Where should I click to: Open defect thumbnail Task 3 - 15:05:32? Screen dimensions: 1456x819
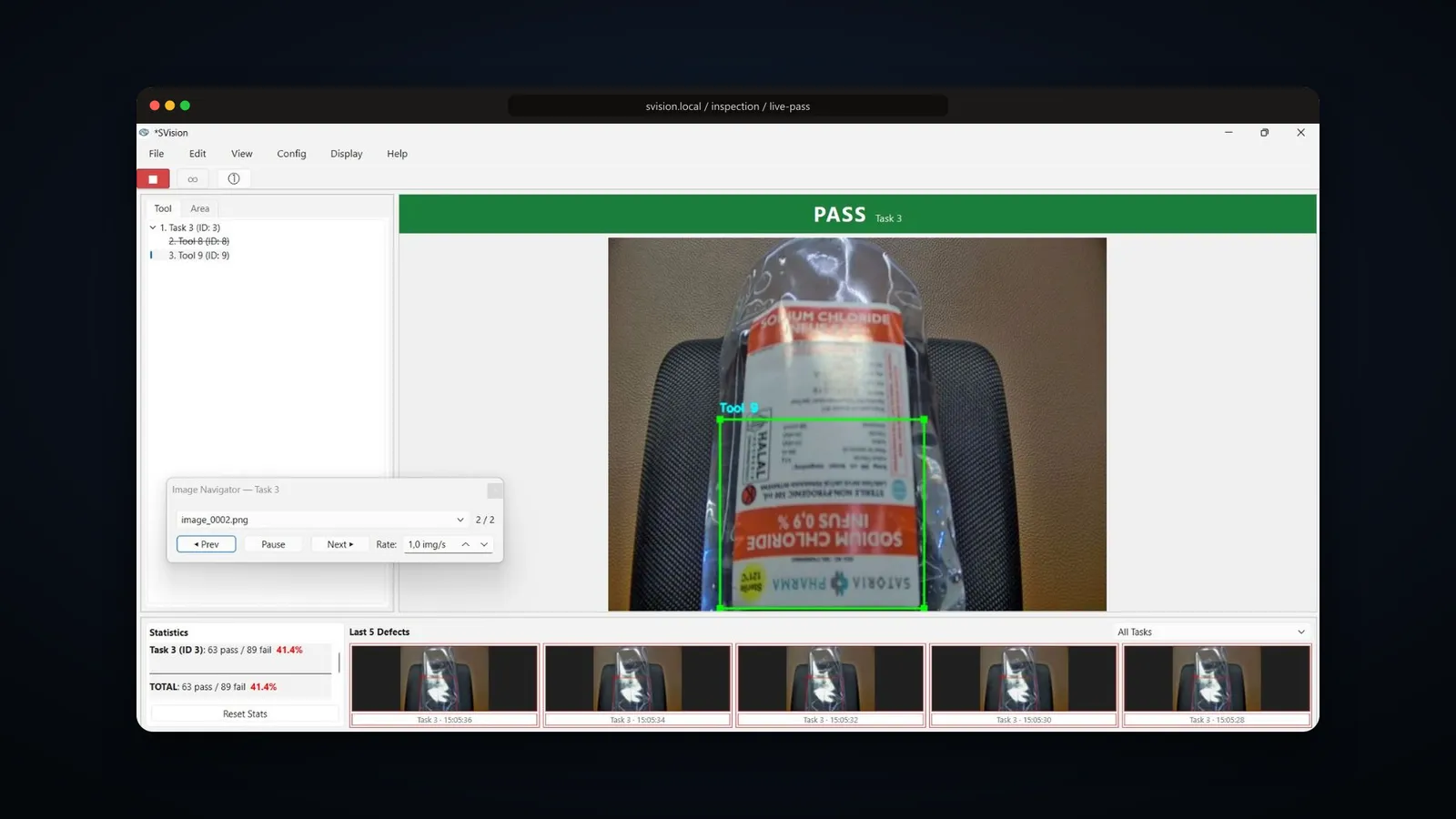[x=830, y=685]
